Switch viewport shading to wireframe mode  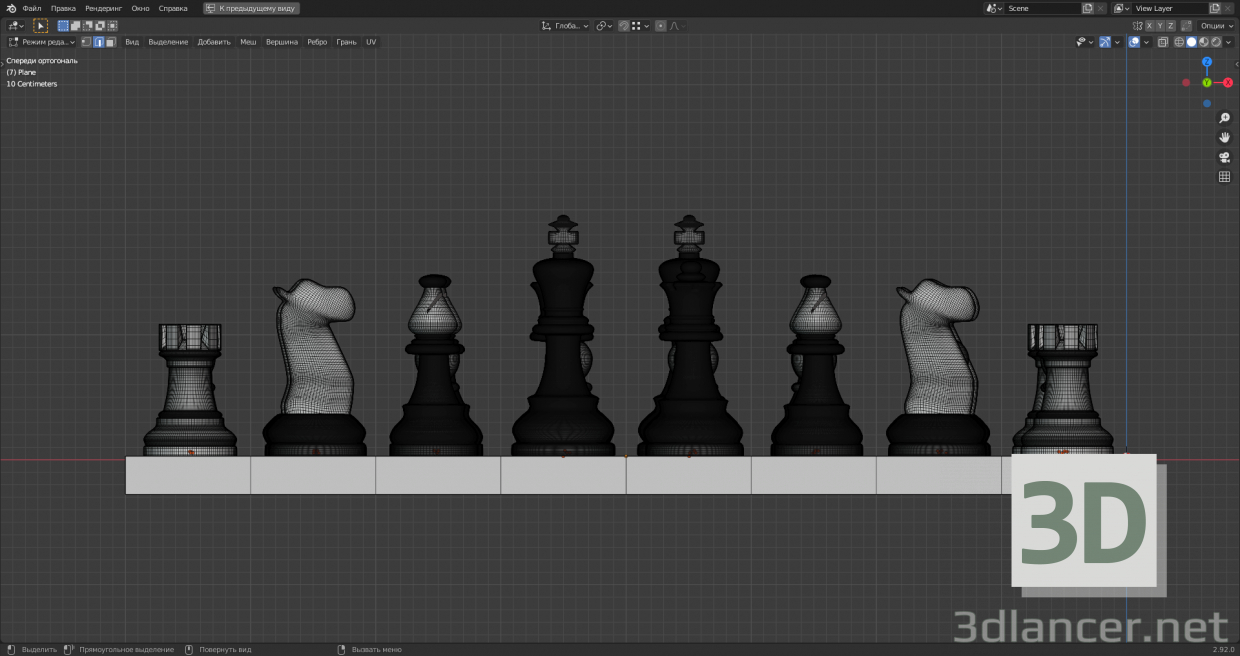click(x=1179, y=41)
